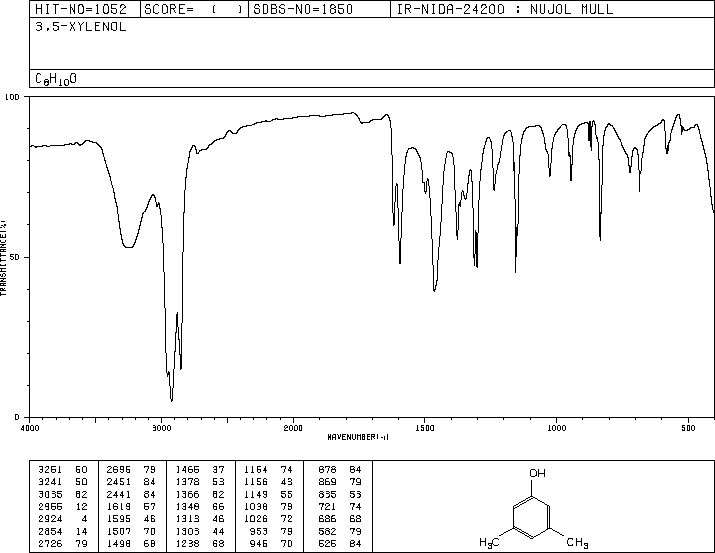The width and height of the screenshot is (715, 553).
Task: Click the OH group on the structure
Action: pos(537,473)
